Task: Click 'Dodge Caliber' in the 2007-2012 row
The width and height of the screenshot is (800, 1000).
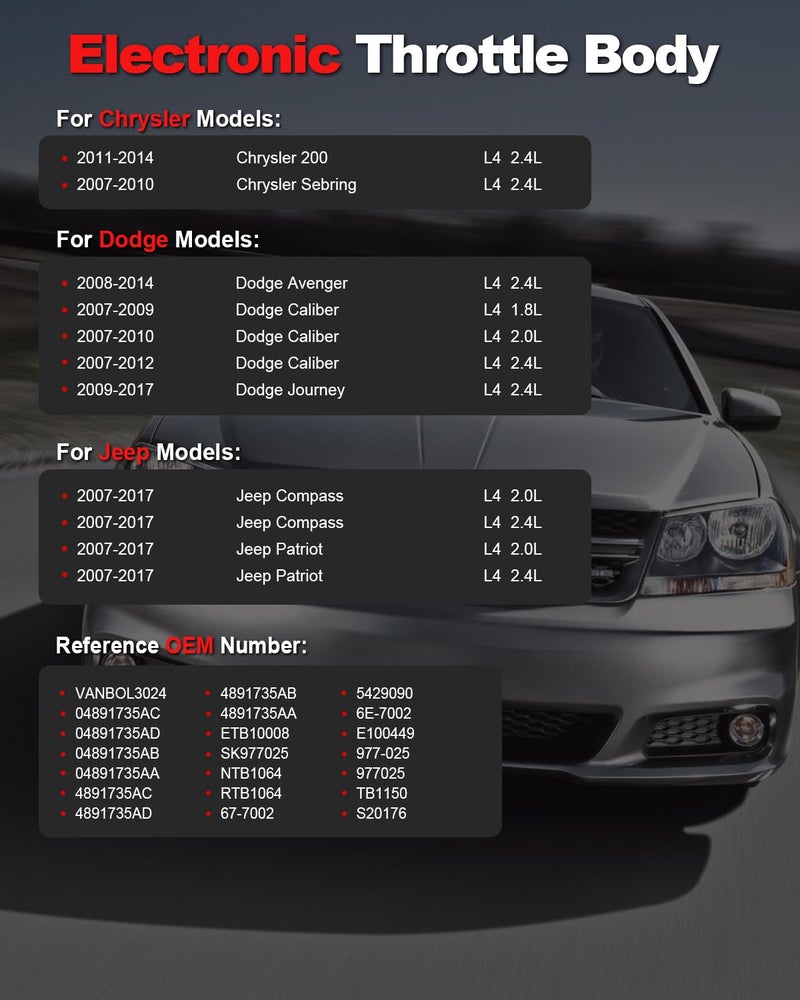Action: pos(287,363)
